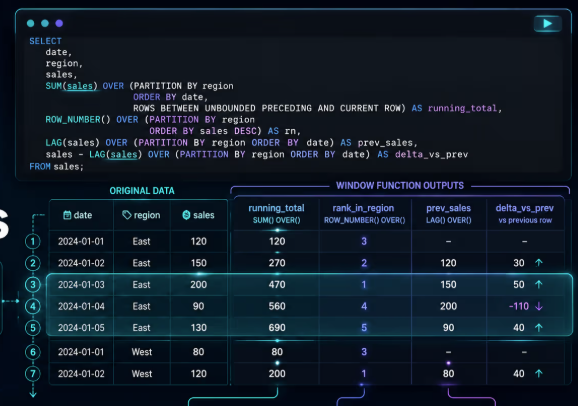Click the down arrow next to -110
The width and height of the screenshot is (578, 406).
click(539, 306)
